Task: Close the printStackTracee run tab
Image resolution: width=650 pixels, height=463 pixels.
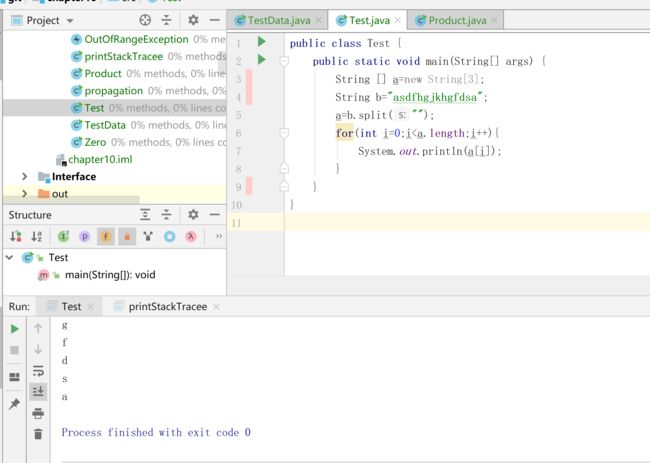Action: tap(216, 307)
